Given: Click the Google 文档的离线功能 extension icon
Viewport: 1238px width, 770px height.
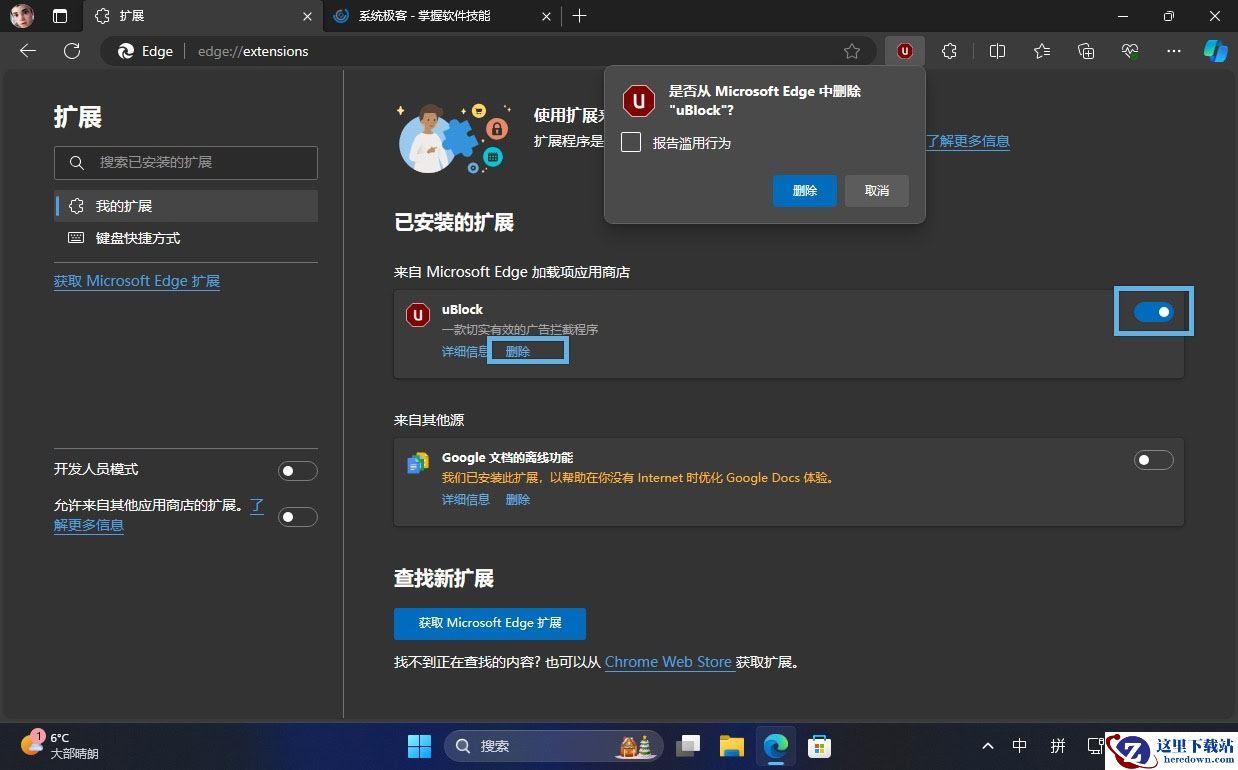Looking at the screenshot, I should click(418, 463).
